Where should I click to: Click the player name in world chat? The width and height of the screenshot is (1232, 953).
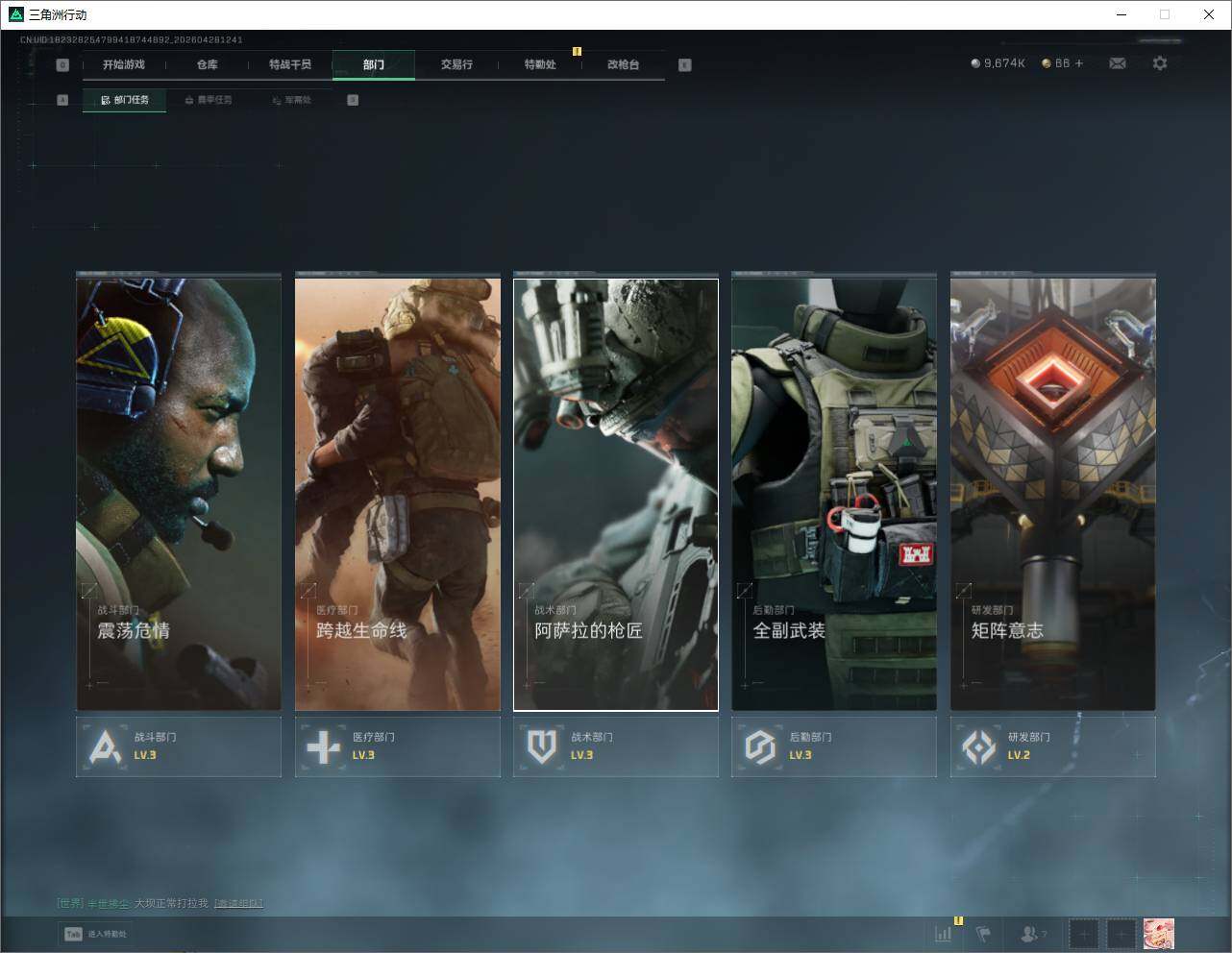pyautogui.click(x=108, y=903)
